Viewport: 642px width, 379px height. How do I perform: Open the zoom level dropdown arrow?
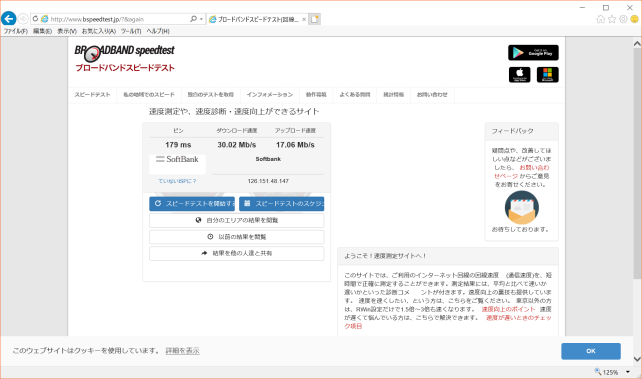click(x=628, y=372)
